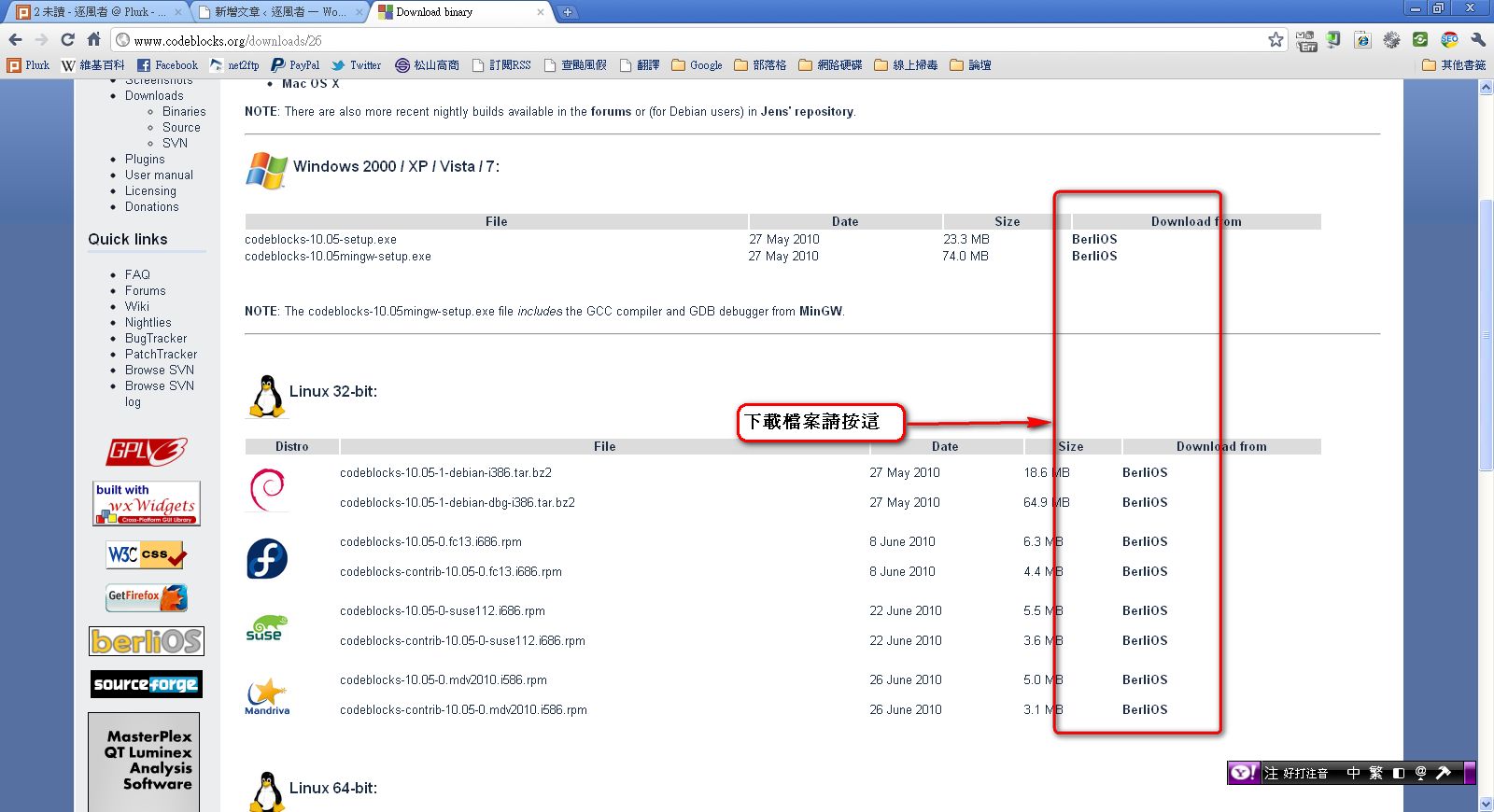1494x812 pixels.
Task: Toggle the half-width shape icon on the IME bar
Action: [x=1398, y=773]
